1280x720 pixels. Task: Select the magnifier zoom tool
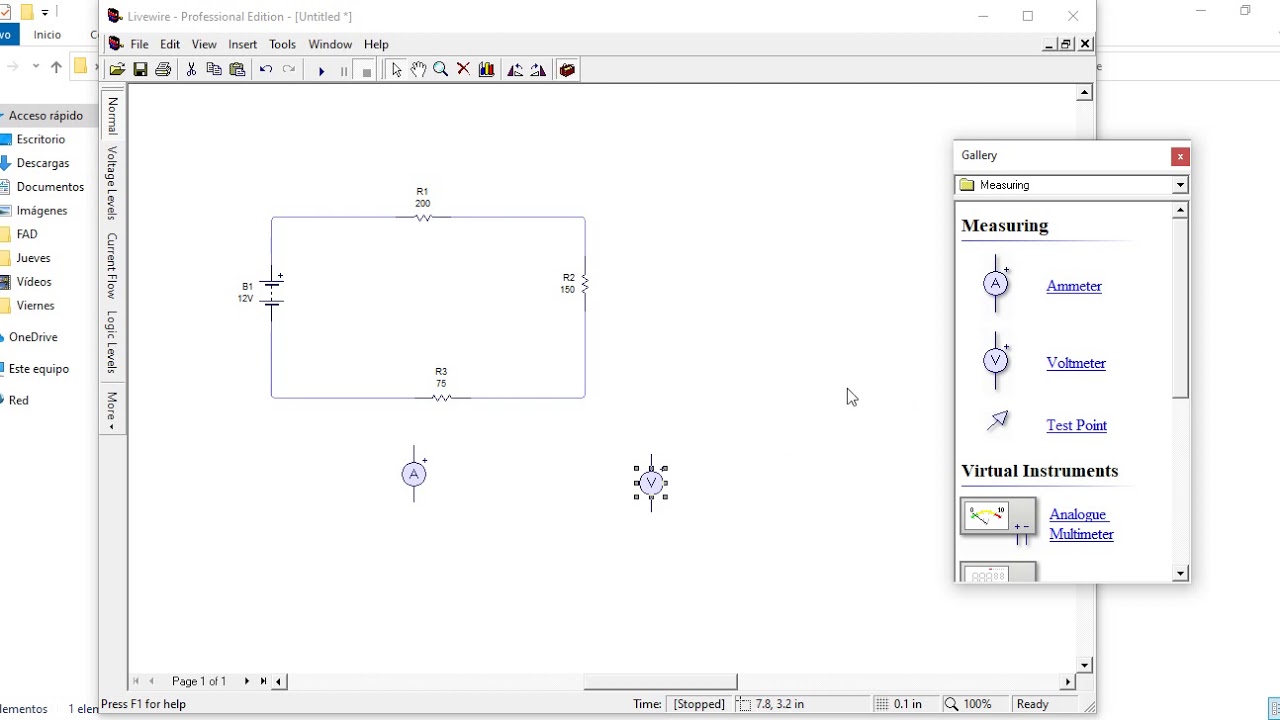[x=440, y=70]
